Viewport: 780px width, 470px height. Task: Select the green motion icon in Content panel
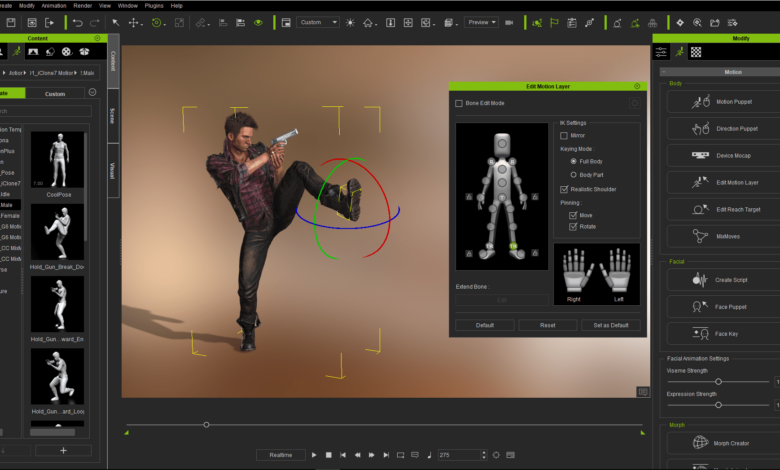[17, 51]
